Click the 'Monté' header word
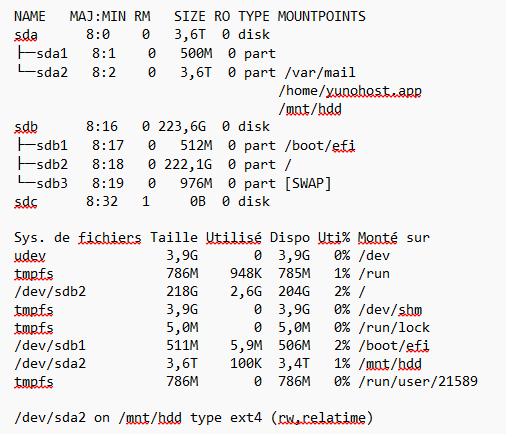The height and width of the screenshot is (434, 506). click(377, 237)
